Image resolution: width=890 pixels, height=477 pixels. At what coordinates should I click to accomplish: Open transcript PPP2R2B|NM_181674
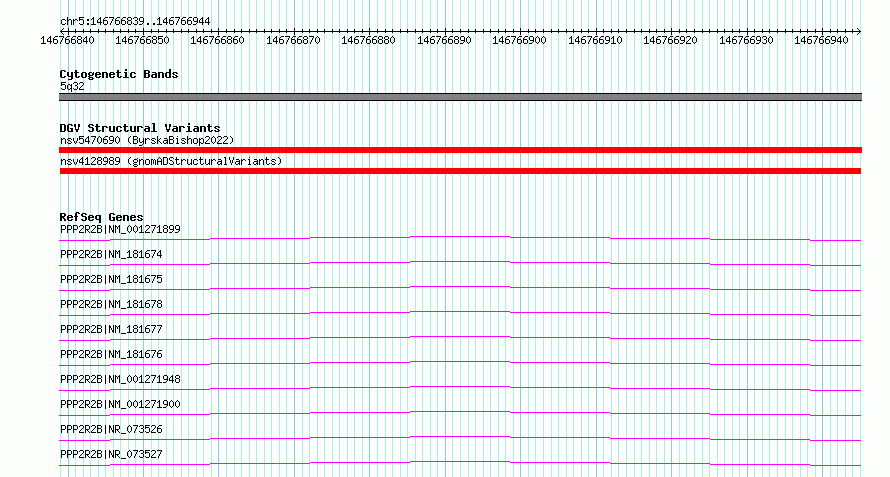(111, 254)
